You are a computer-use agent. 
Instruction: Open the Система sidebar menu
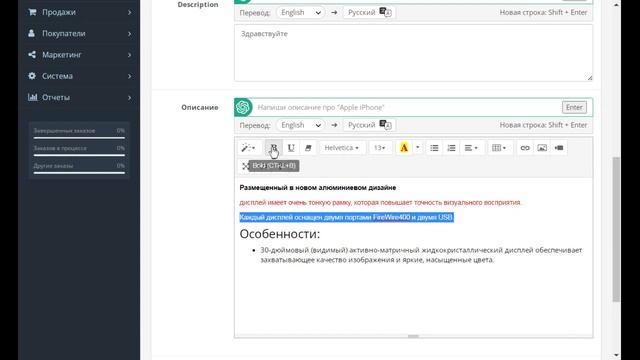click(79, 76)
